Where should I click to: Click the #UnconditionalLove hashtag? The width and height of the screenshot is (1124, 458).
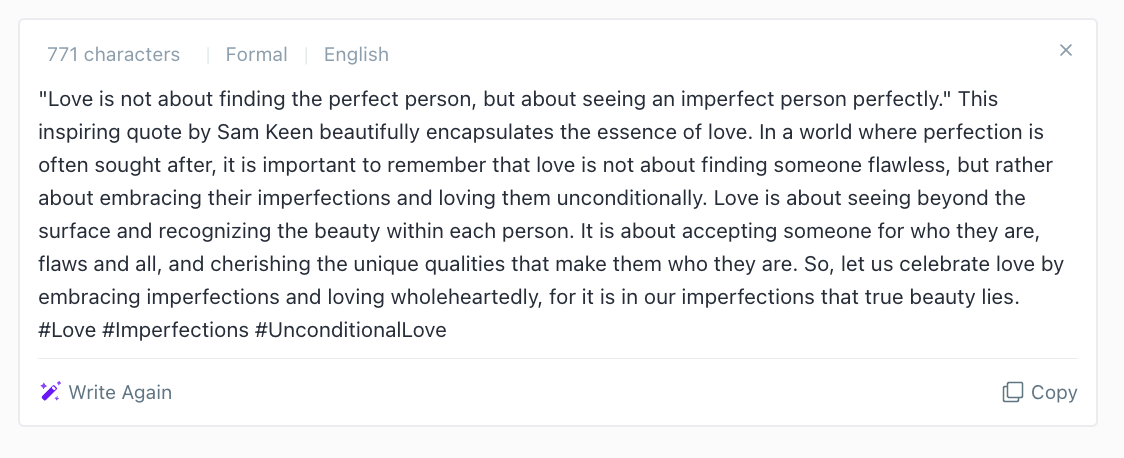[351, 330]
